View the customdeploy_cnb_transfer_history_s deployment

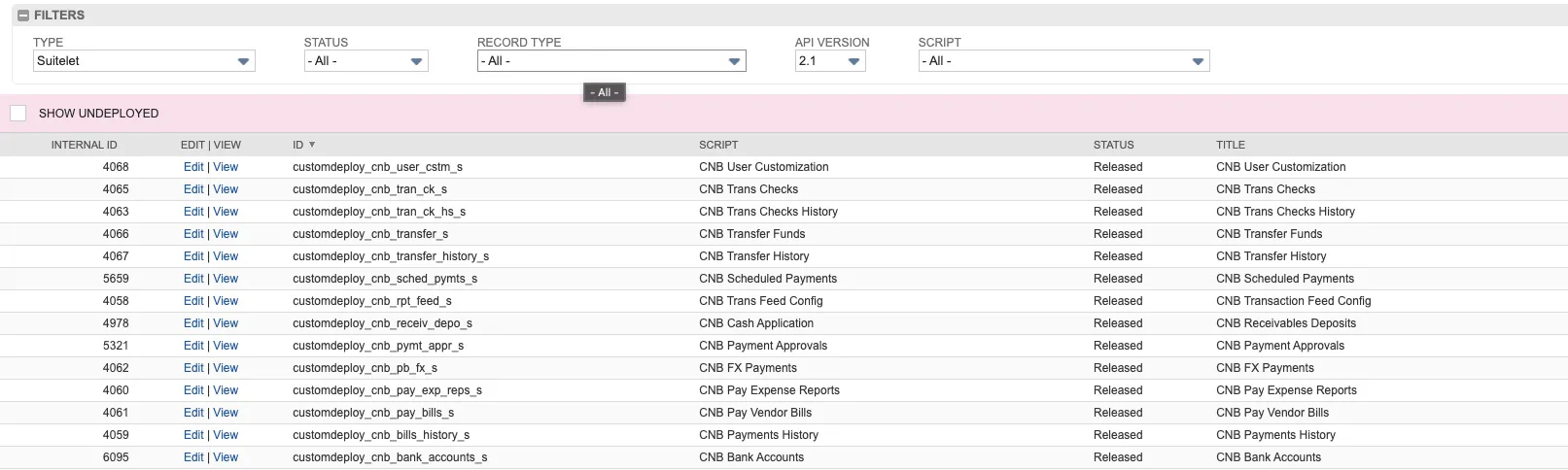(226, 256)
